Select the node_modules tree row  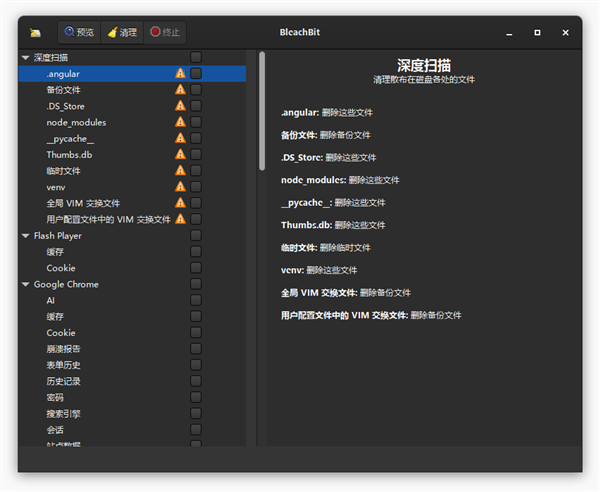pyautogui.click(x=132, y=122)
